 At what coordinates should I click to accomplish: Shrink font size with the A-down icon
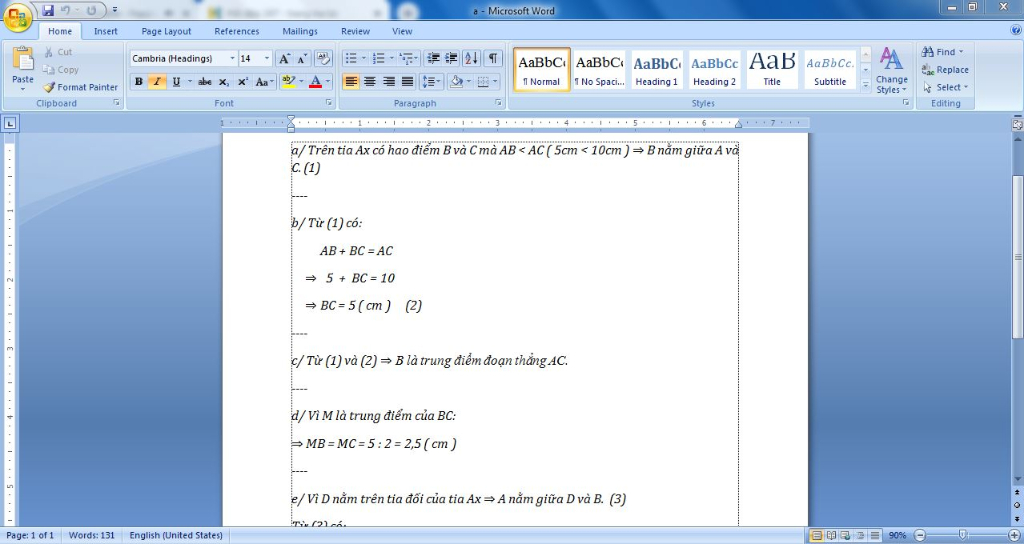point(302,59)
